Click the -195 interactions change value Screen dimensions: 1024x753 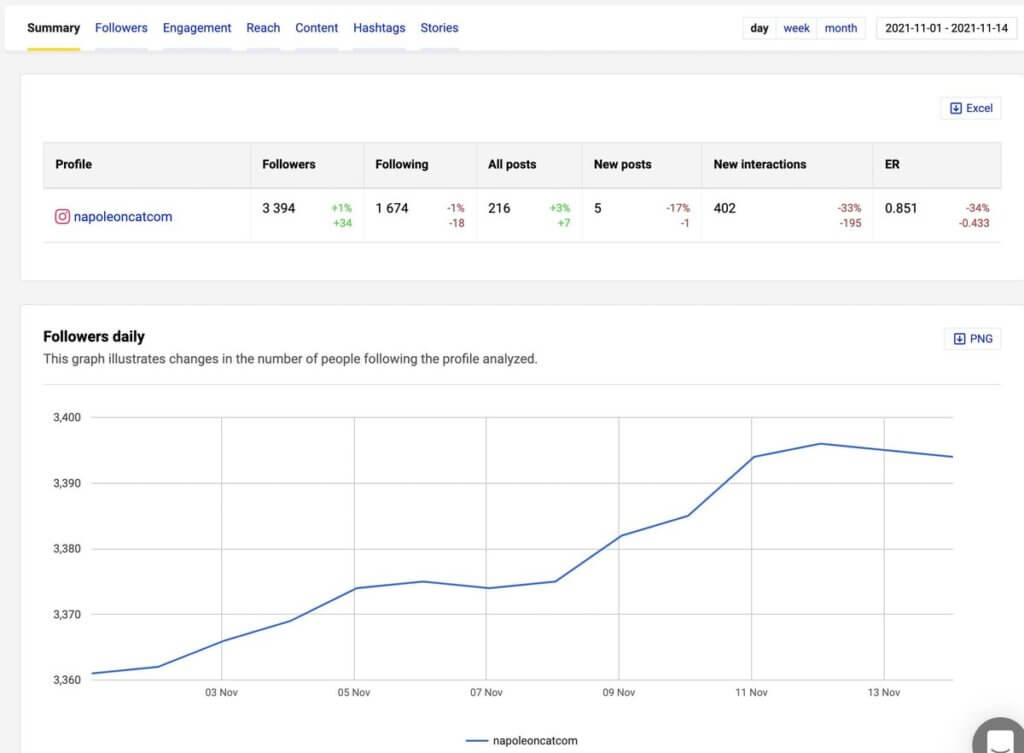pyautogui.click(x=850, y=223)
